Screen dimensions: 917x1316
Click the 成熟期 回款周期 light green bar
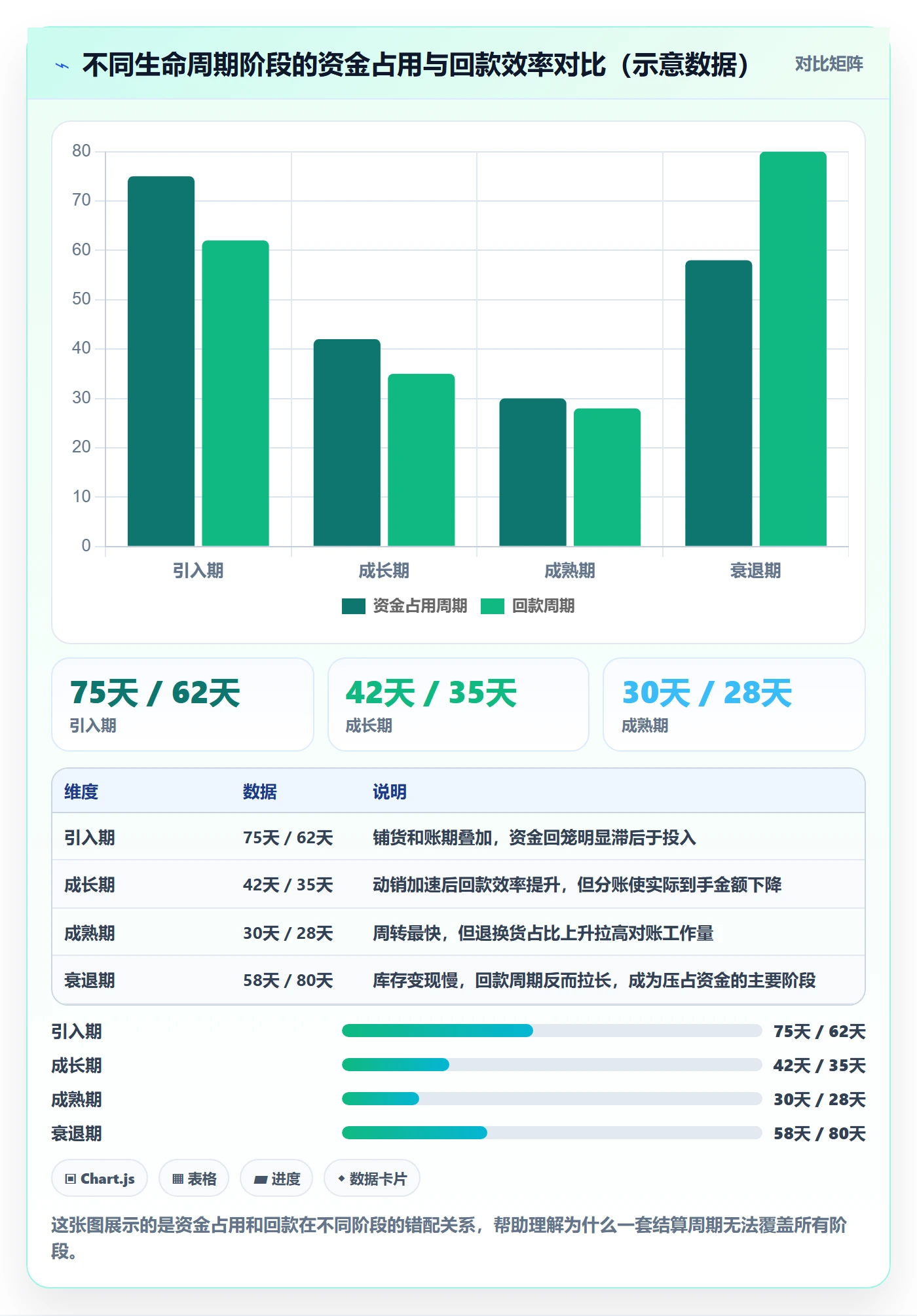607,477
